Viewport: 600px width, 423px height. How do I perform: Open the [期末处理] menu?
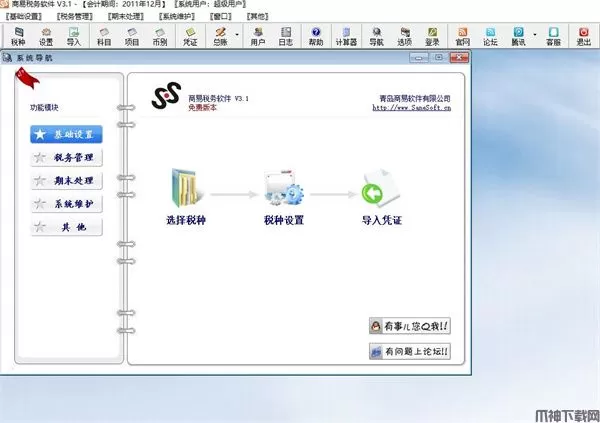[x=126, y=16]
